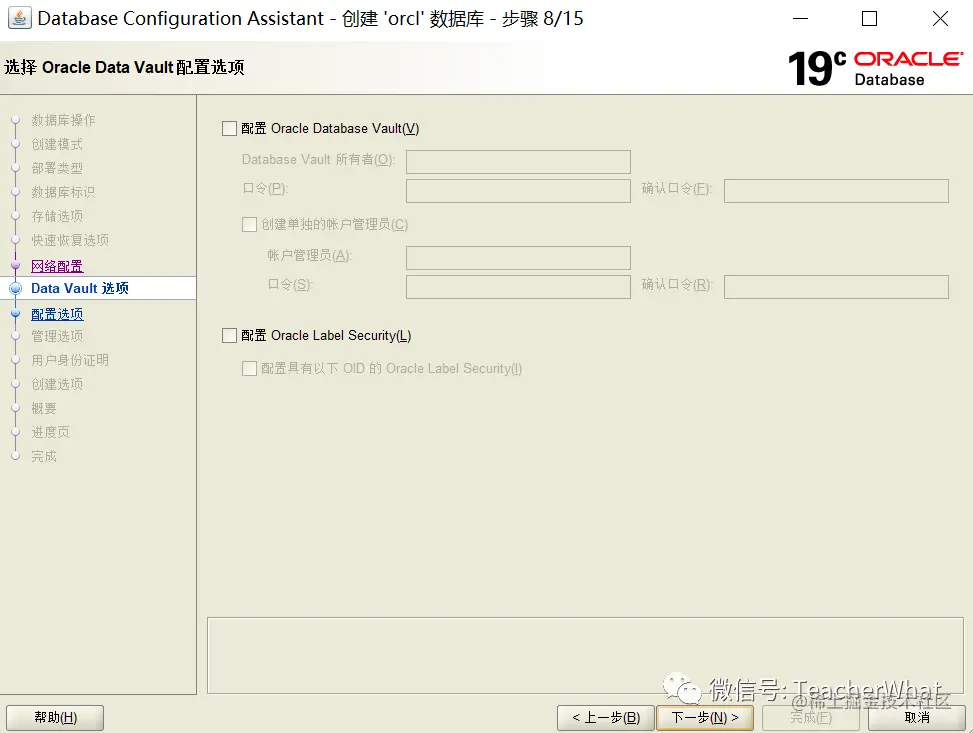Viewport: 973px width, 733px height.
Task: Go to the 网络配置 step link
Action: [x=57, y=266]
